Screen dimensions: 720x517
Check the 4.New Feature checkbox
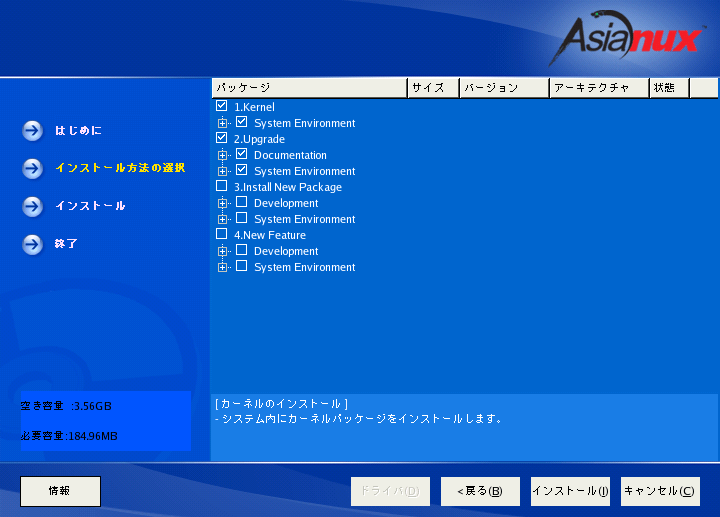pyautogui.click(x=221, y=234)
